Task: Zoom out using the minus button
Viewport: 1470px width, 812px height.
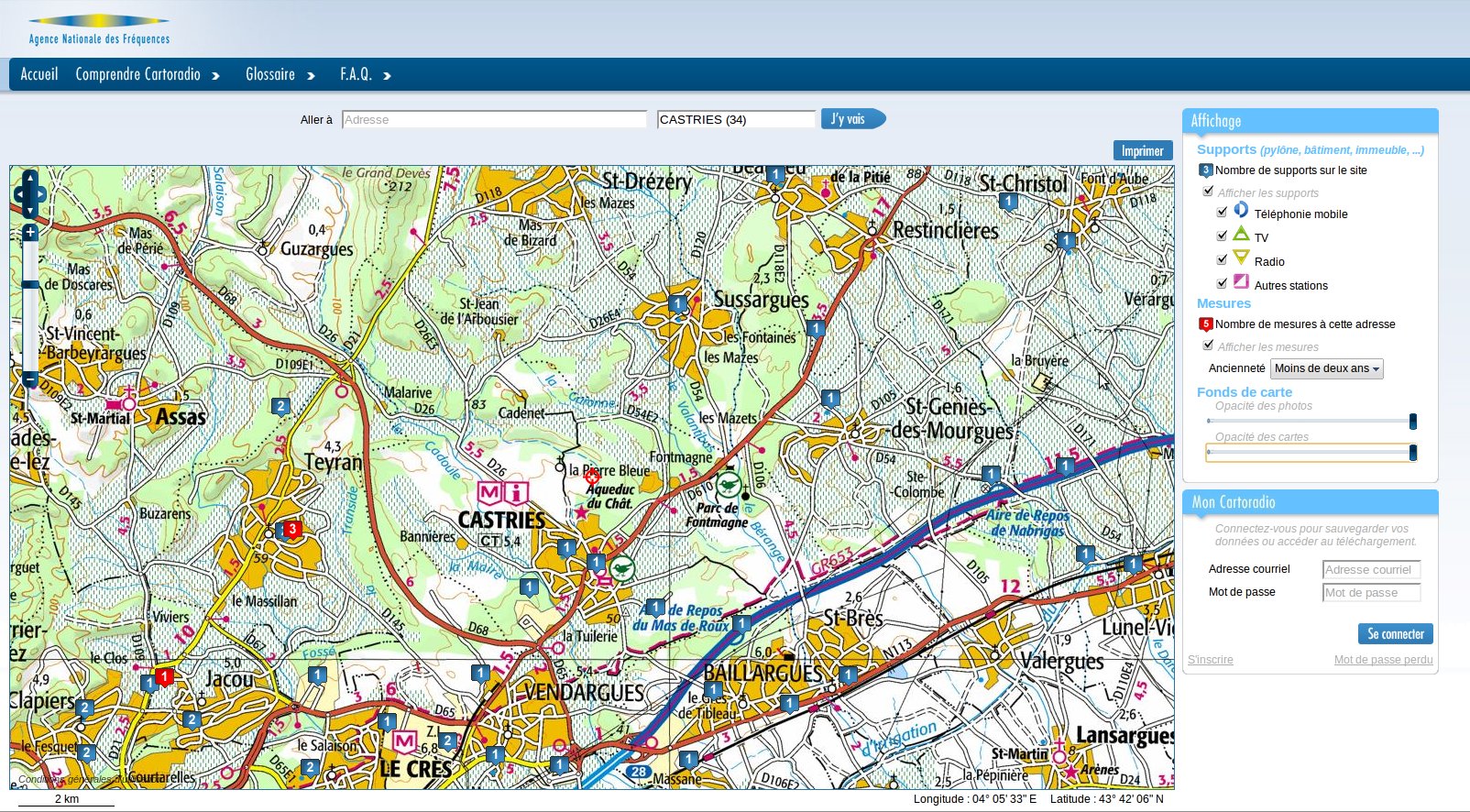Action: click(x=30, y=379)
